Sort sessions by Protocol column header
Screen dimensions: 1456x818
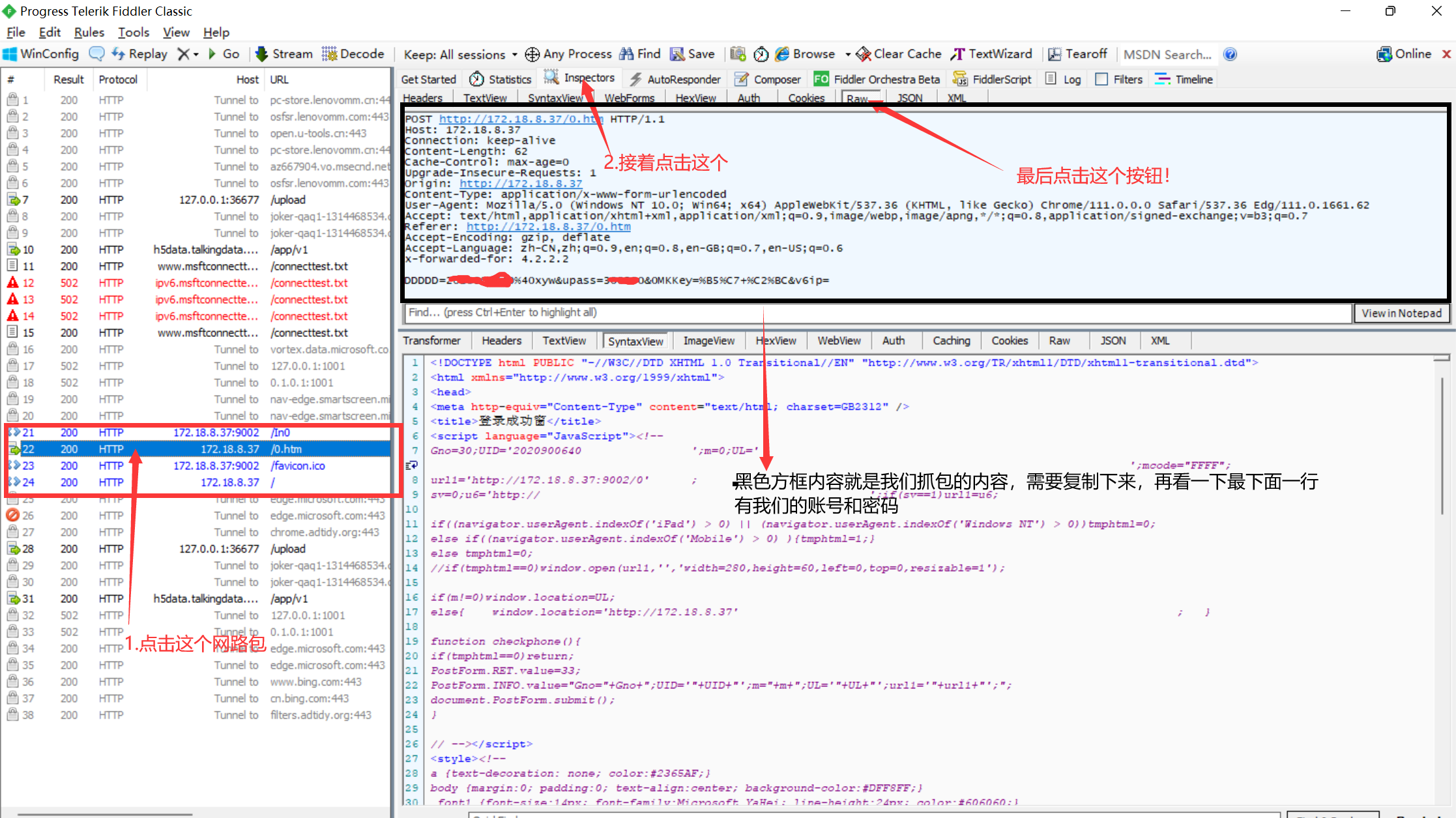(118, 80)
